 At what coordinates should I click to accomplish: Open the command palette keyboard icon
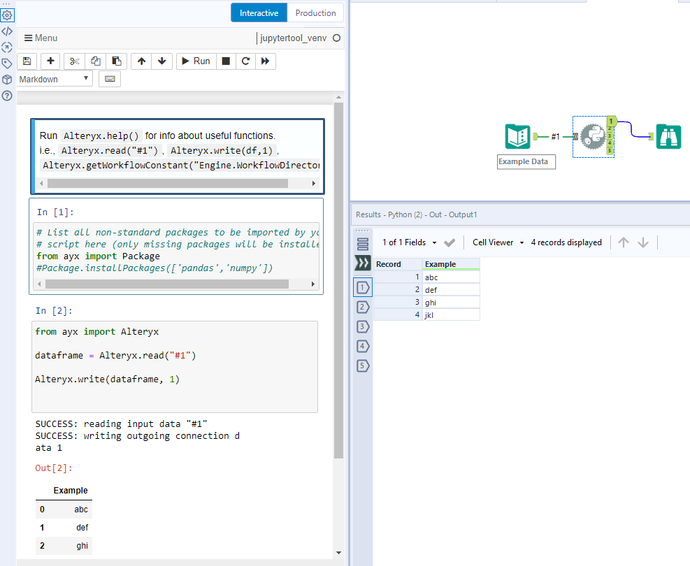click(109, 79)
